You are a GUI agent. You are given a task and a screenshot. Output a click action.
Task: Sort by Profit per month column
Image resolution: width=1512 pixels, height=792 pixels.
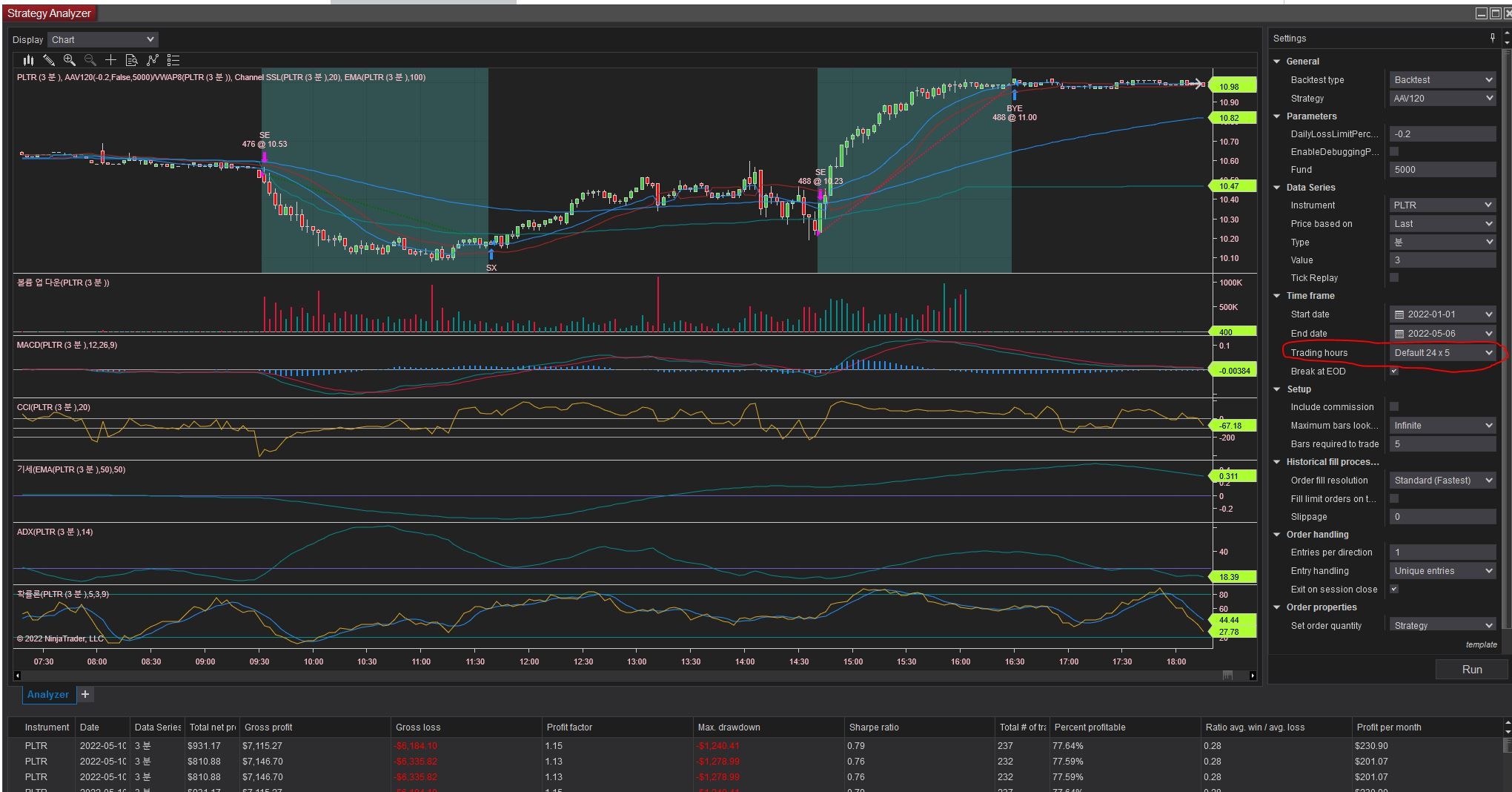point(1426,727)
